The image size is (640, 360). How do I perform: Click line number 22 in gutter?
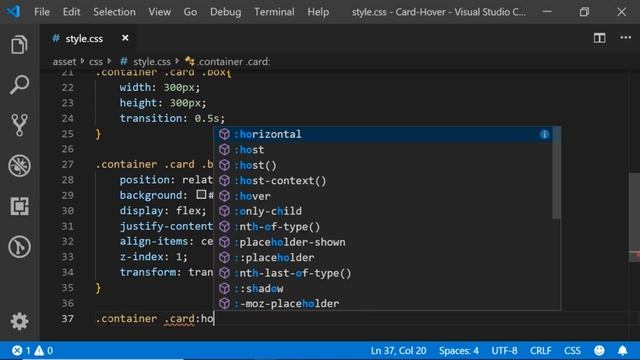point(68,87)
